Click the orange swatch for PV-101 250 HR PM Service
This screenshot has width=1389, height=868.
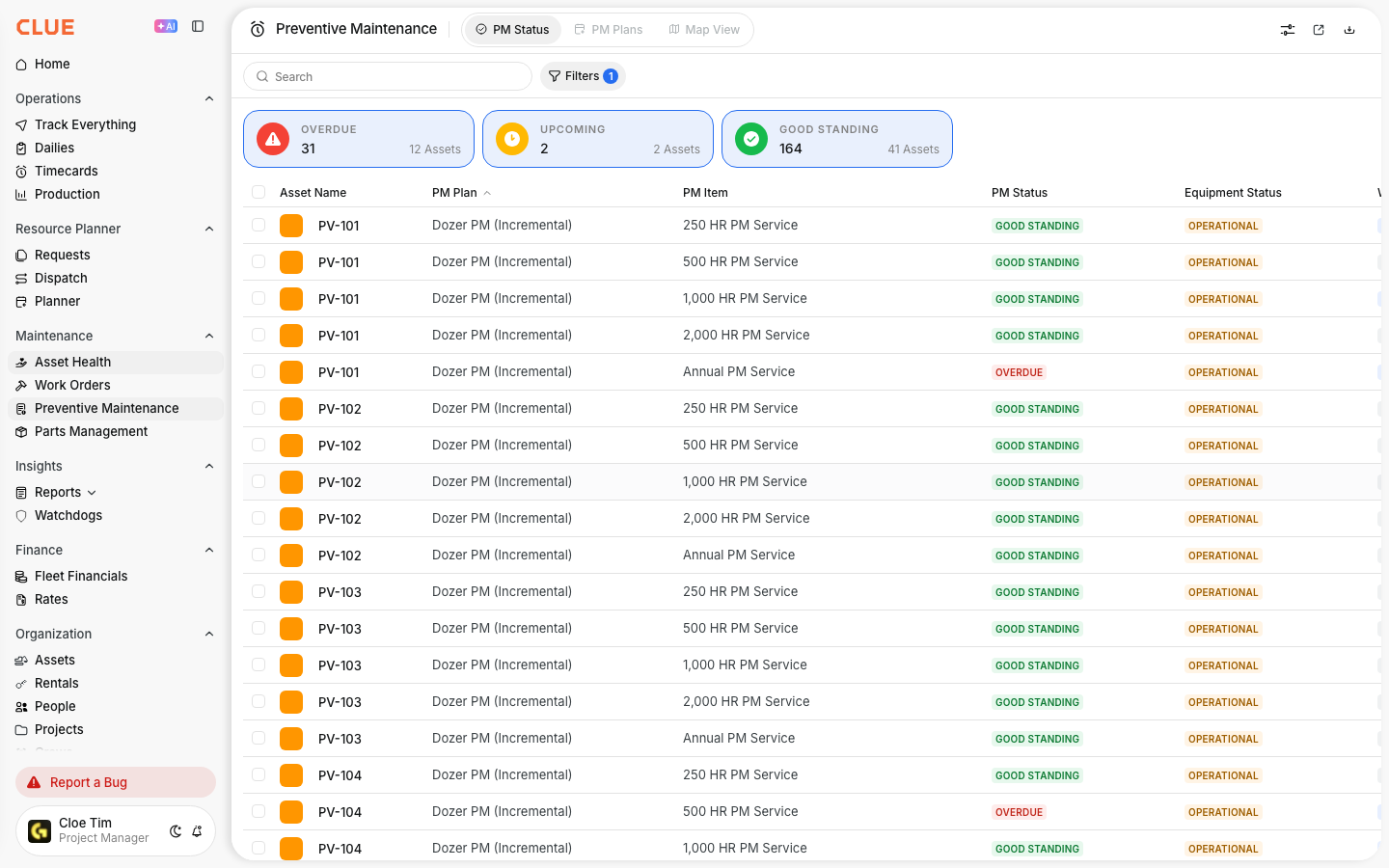[x=291, y=226]
